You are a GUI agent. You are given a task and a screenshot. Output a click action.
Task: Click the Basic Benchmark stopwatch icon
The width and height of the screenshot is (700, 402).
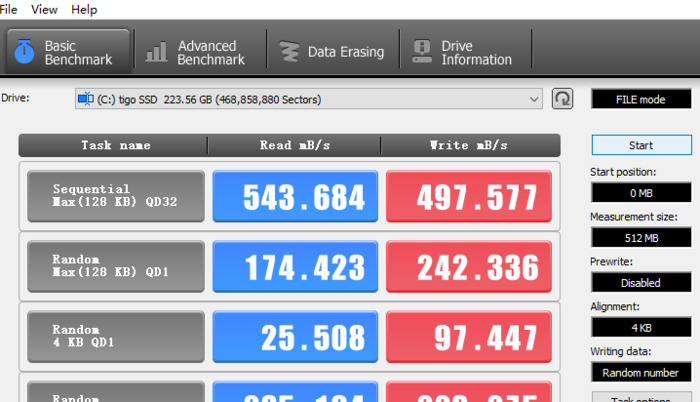(x=25, y=52)
